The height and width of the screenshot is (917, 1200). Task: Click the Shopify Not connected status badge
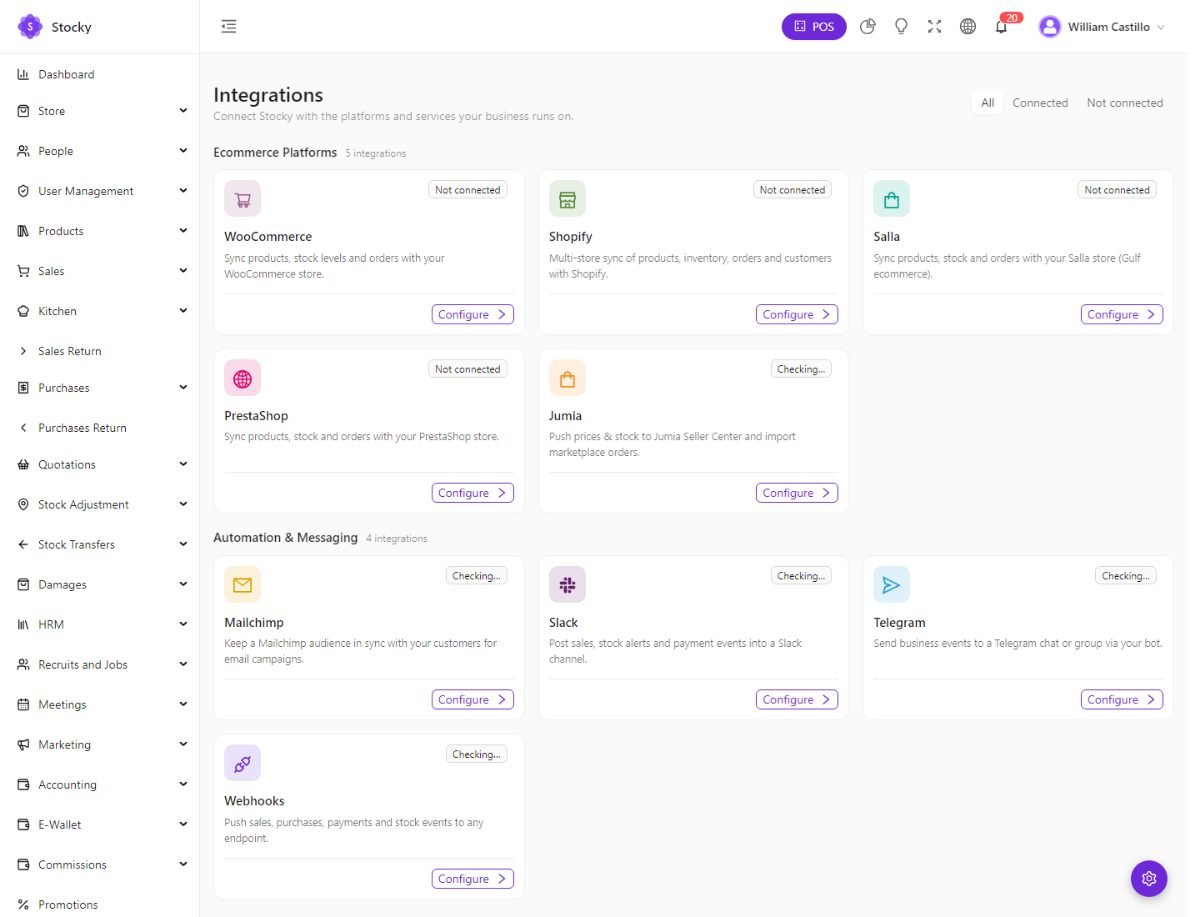pyautogui.click(x=792, y=190)
